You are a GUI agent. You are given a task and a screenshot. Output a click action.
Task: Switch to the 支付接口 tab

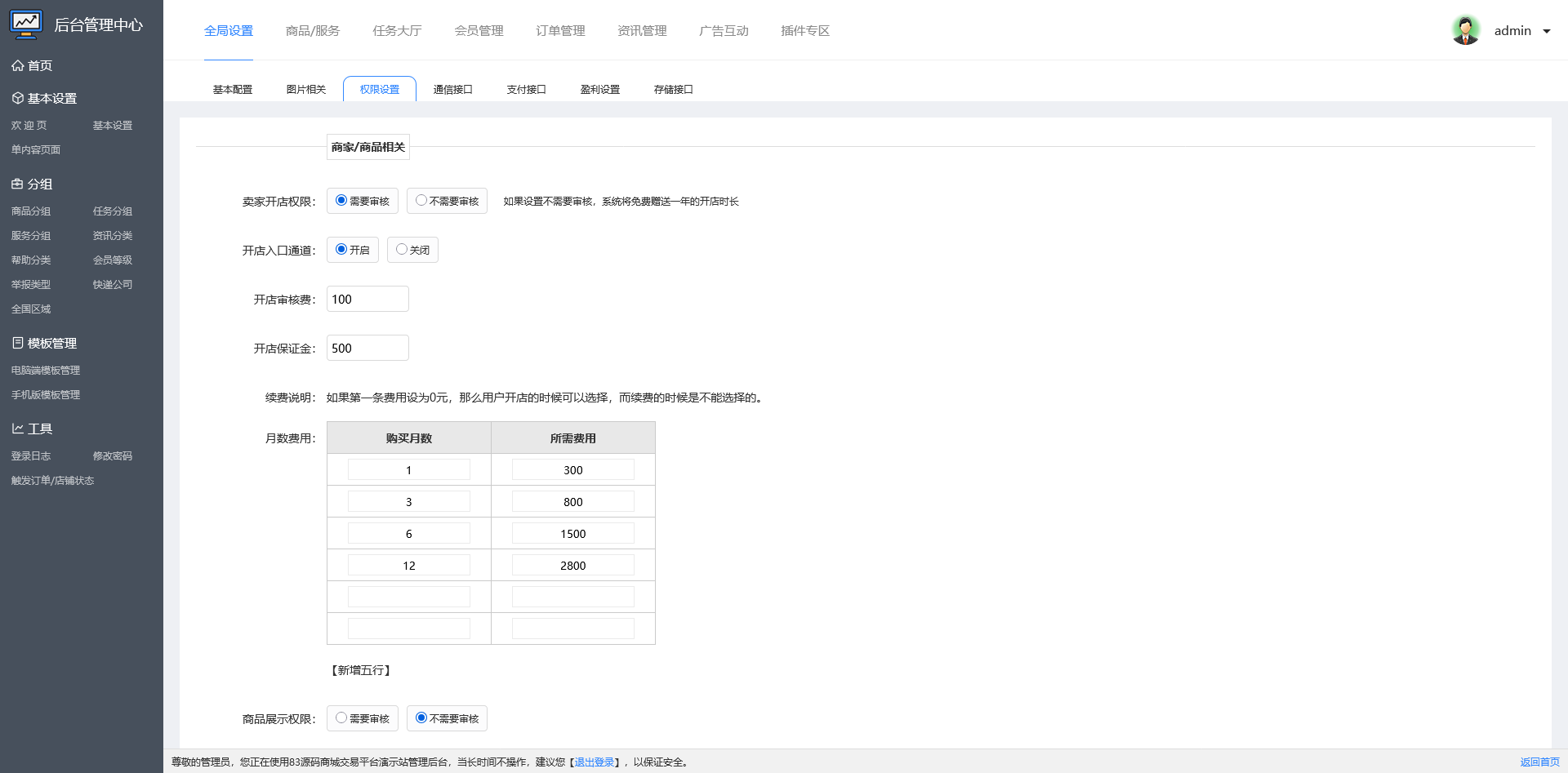tap(527, 89)
